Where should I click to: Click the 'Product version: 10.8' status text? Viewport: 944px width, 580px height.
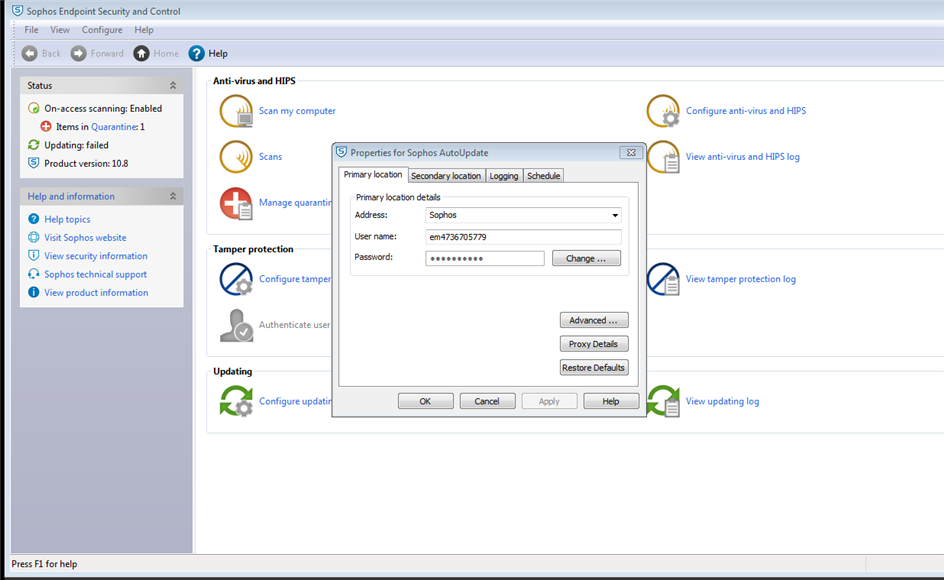[x=86, y=163]
